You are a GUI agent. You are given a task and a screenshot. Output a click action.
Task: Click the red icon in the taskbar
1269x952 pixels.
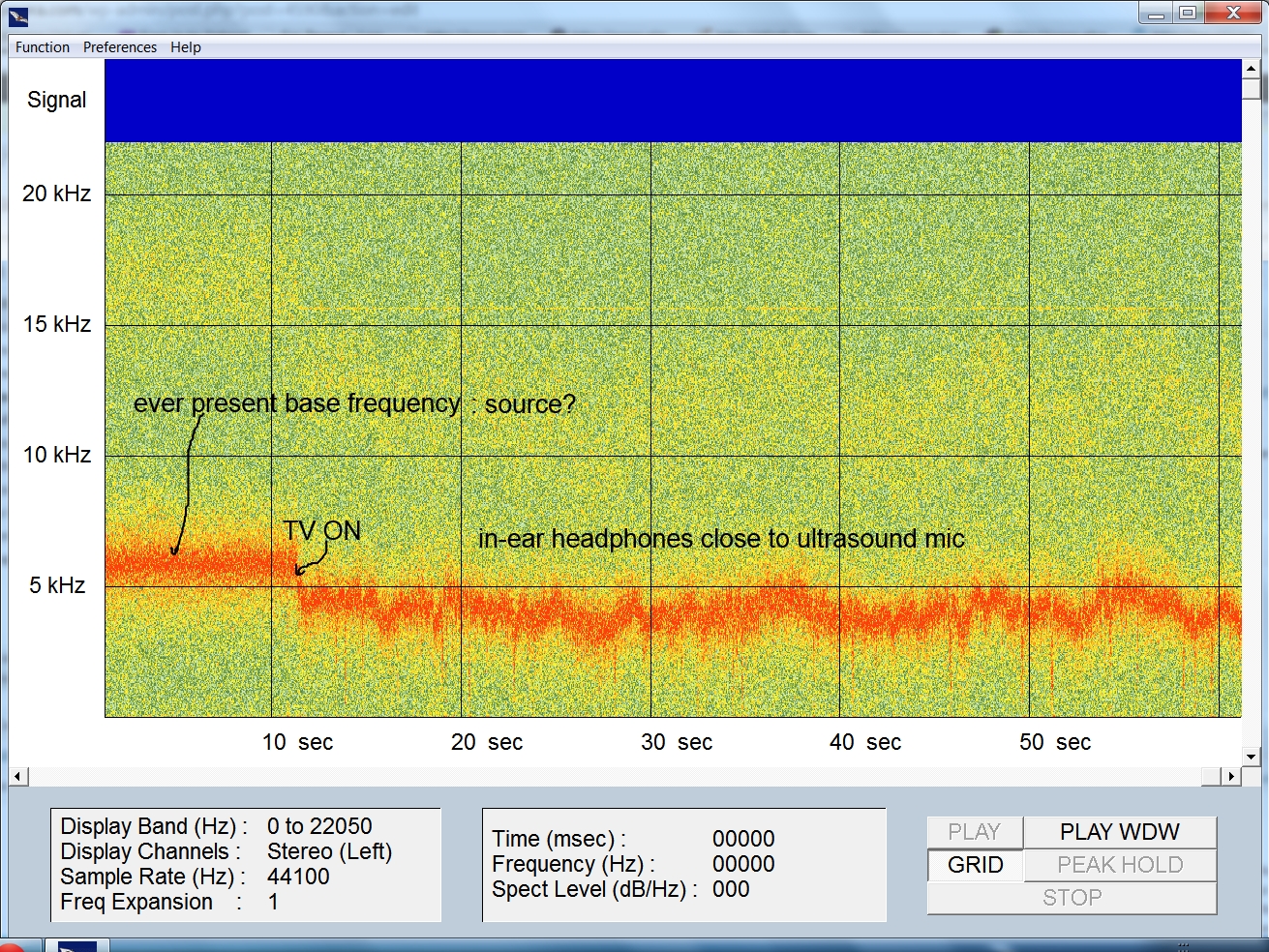(x=14, y=945)
